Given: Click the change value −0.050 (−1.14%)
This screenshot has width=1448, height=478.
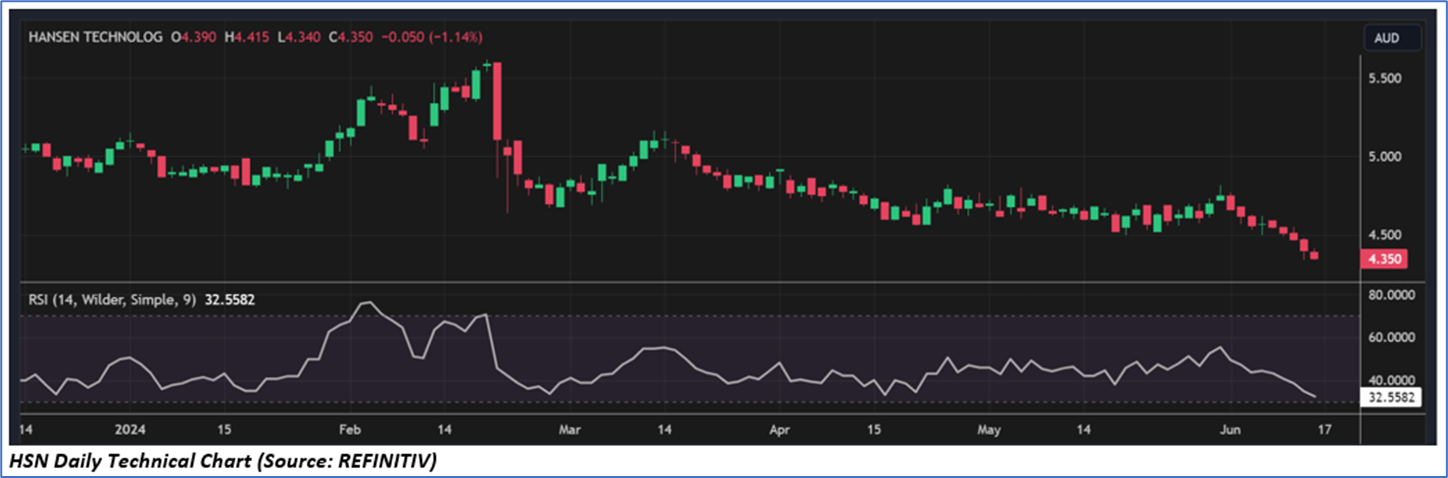Looking at the screenshot, I should (430, 37).
